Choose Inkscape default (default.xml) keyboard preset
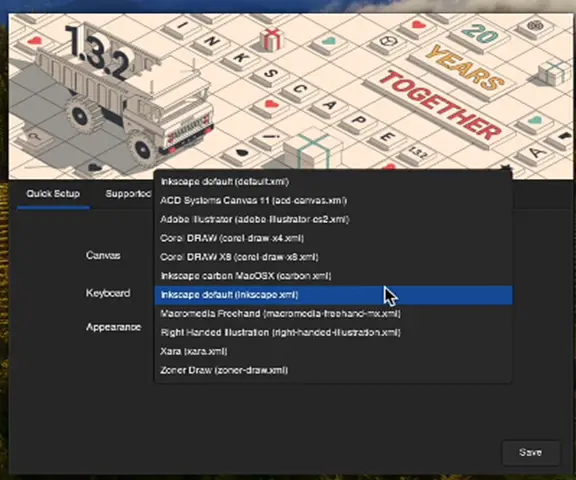Viewport: 576px width, 480px height. pyautogui.click(x=333, y=182)
